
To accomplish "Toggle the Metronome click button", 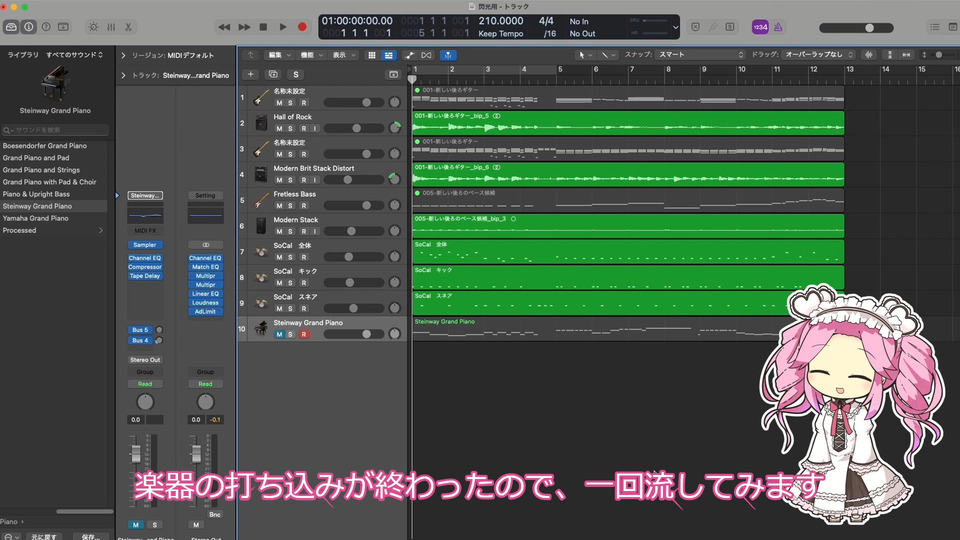I will pyautogui.click(x=778, y=27).
